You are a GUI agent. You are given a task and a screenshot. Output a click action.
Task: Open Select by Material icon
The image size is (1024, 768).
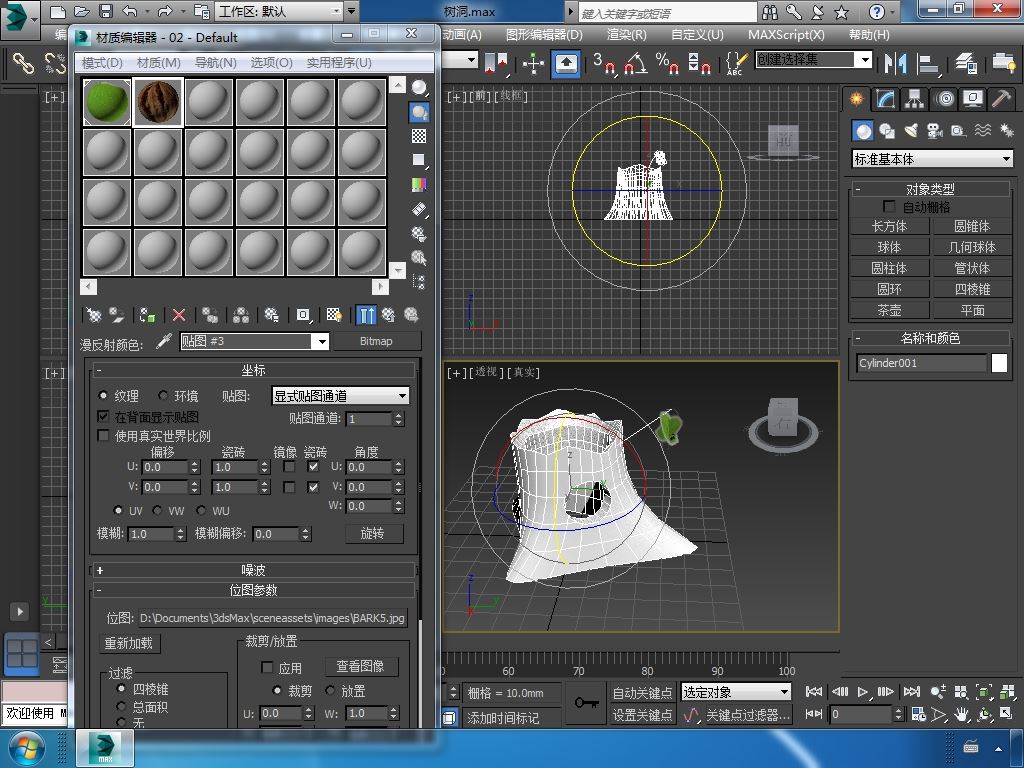coord(419,258)
